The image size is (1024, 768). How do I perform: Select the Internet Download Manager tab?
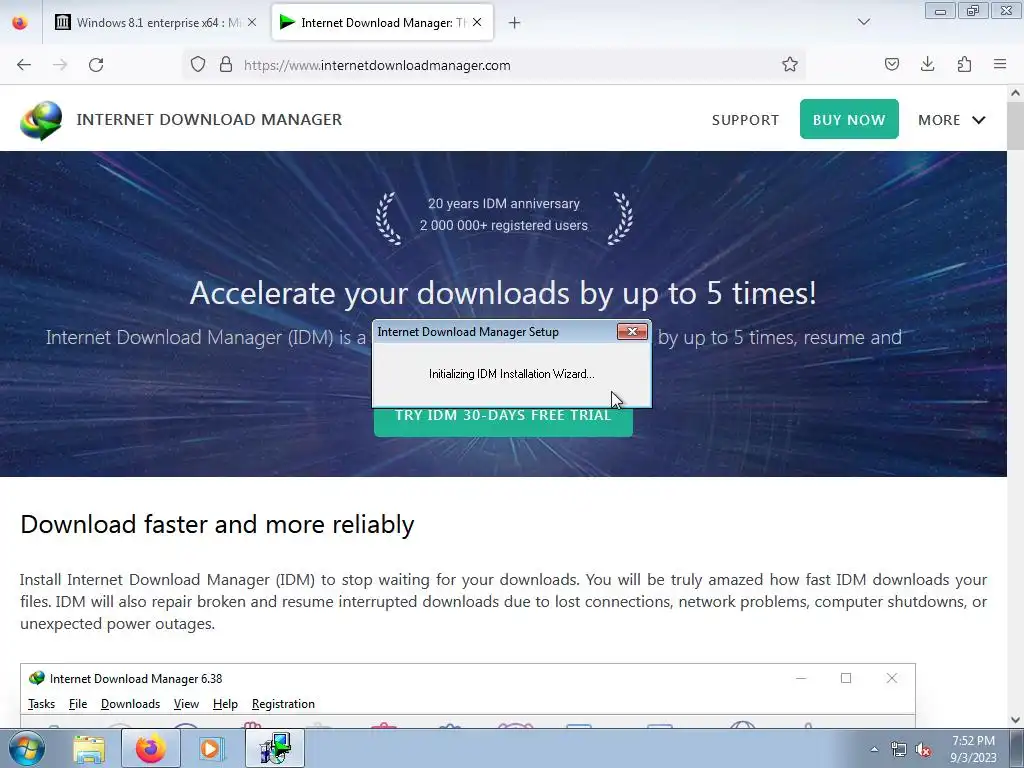pyautogui.click(x=382, y=23)
